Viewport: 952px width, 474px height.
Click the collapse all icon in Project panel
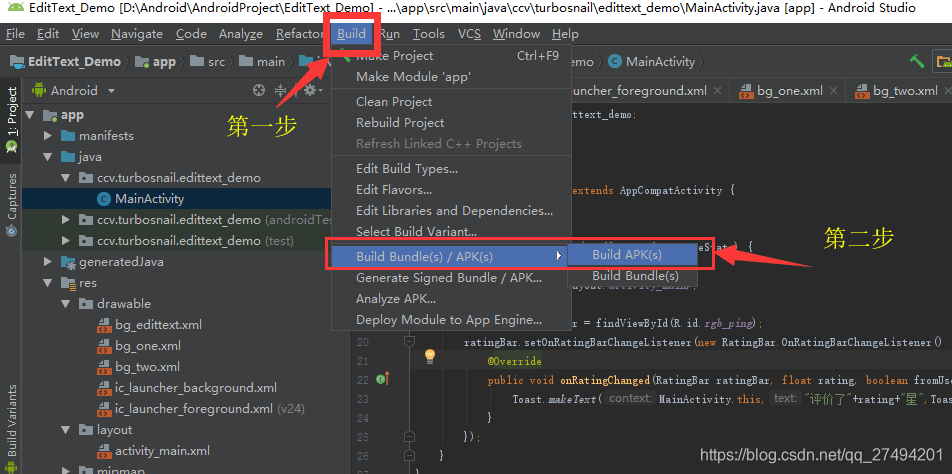280,90
